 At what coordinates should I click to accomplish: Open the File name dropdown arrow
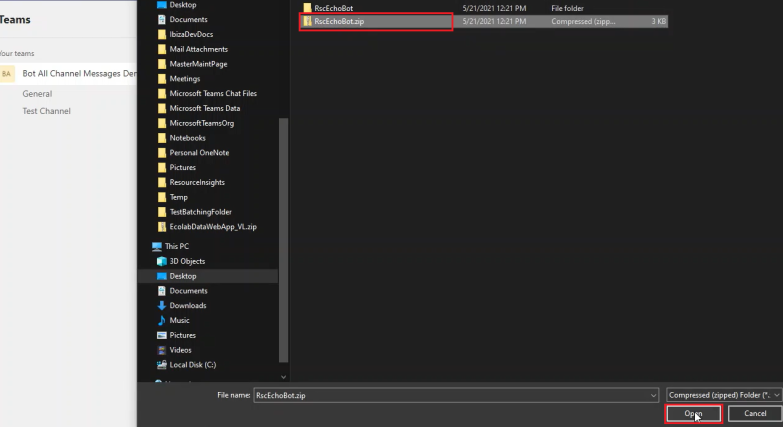[653, 396]
